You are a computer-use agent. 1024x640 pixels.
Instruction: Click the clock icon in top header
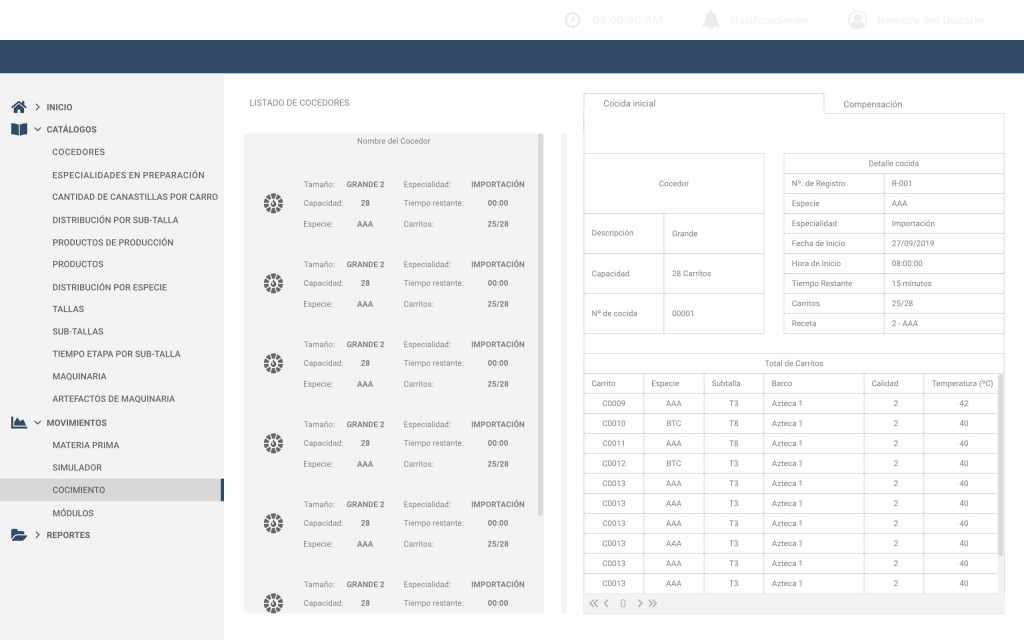572,20
